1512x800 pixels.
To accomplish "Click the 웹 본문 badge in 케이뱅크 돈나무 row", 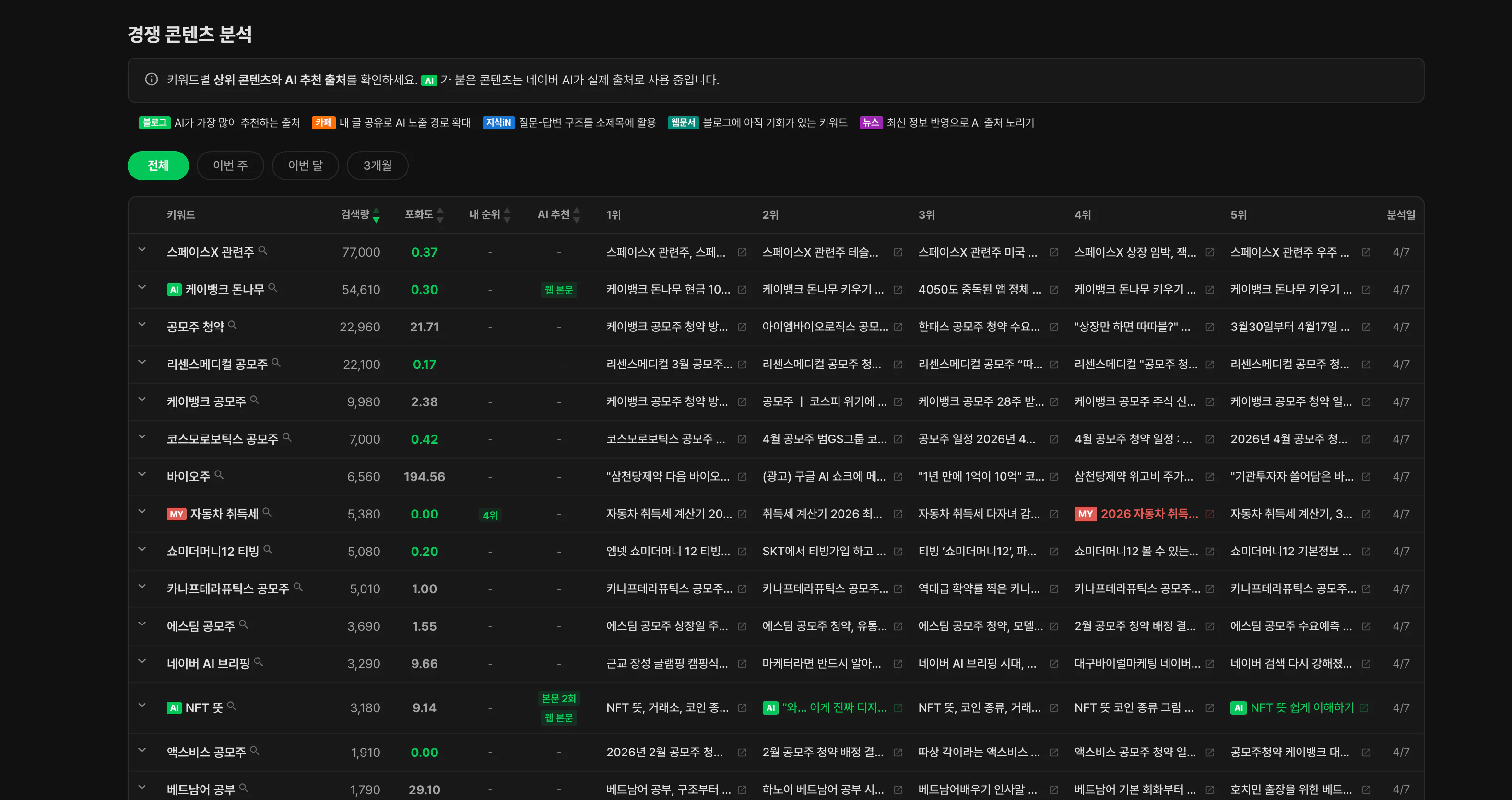I will (x=559, y=290).
